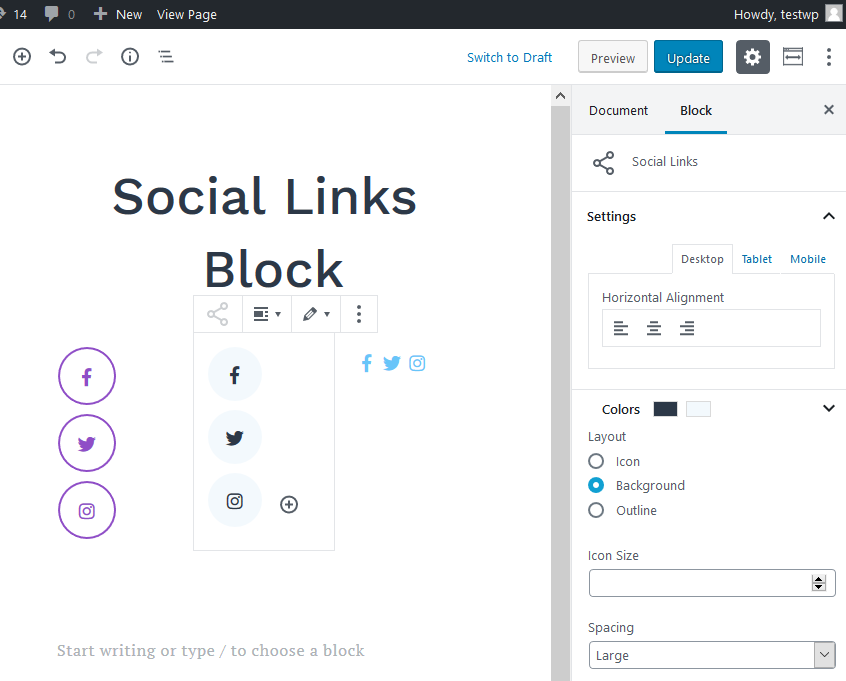Collapse the Settings panel
Viewport: 846px width, 681px height.
(827, 216)
